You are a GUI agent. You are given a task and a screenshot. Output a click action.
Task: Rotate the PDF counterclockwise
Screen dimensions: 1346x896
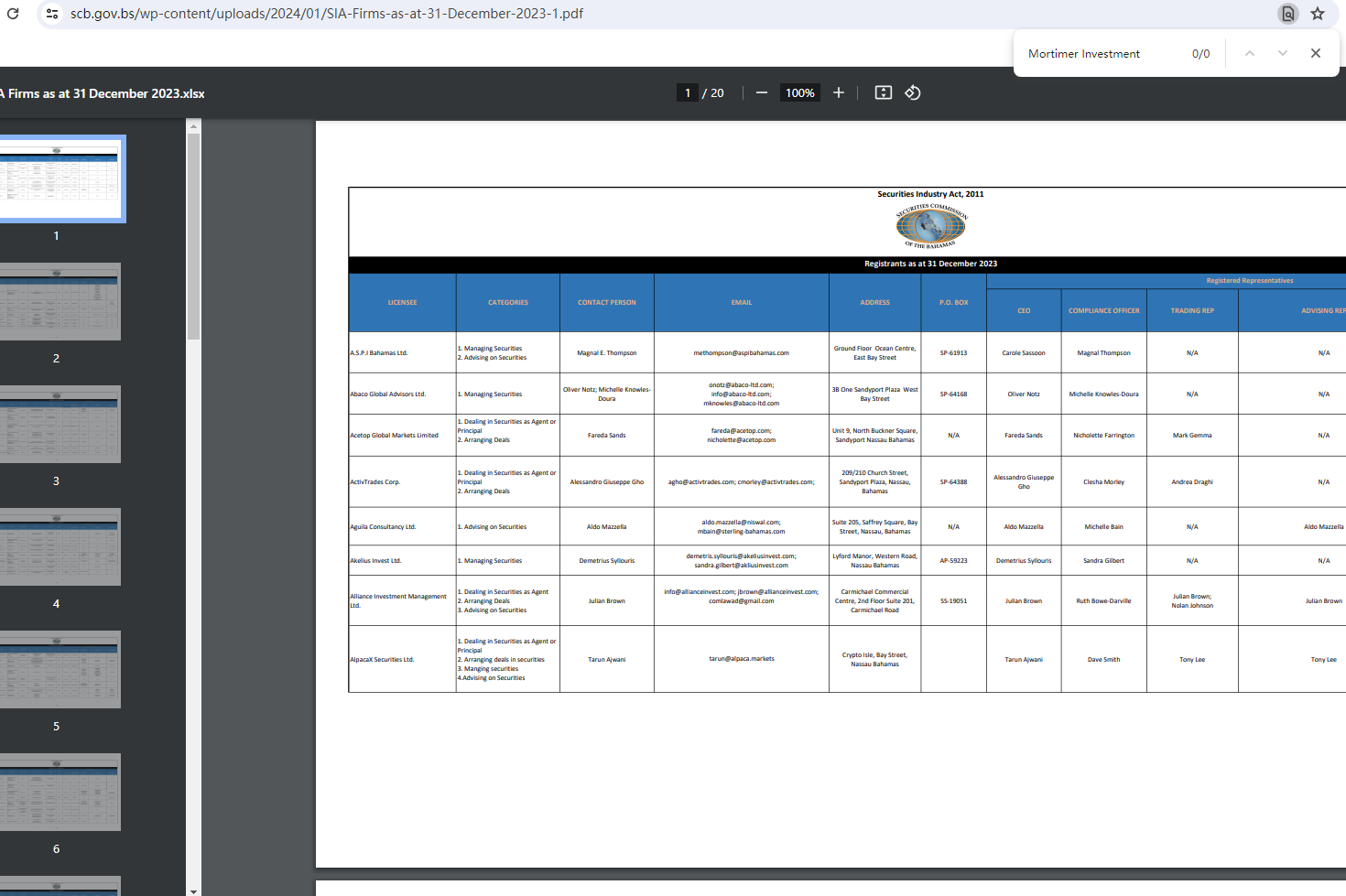(913, 92)
